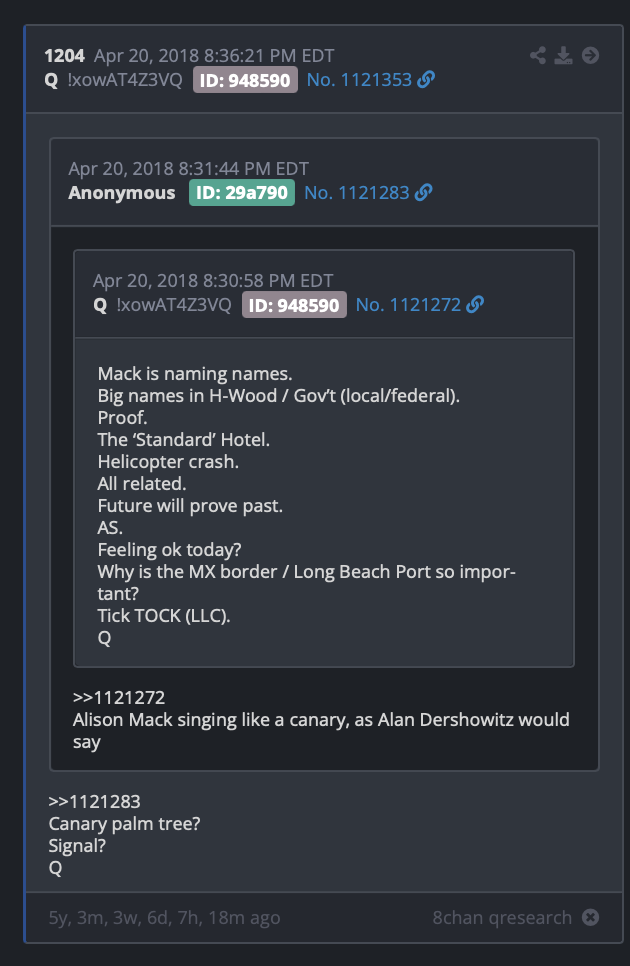
Task: Click the download icon on post 1204
Action: pyautogui.click(x=563, y=55)
